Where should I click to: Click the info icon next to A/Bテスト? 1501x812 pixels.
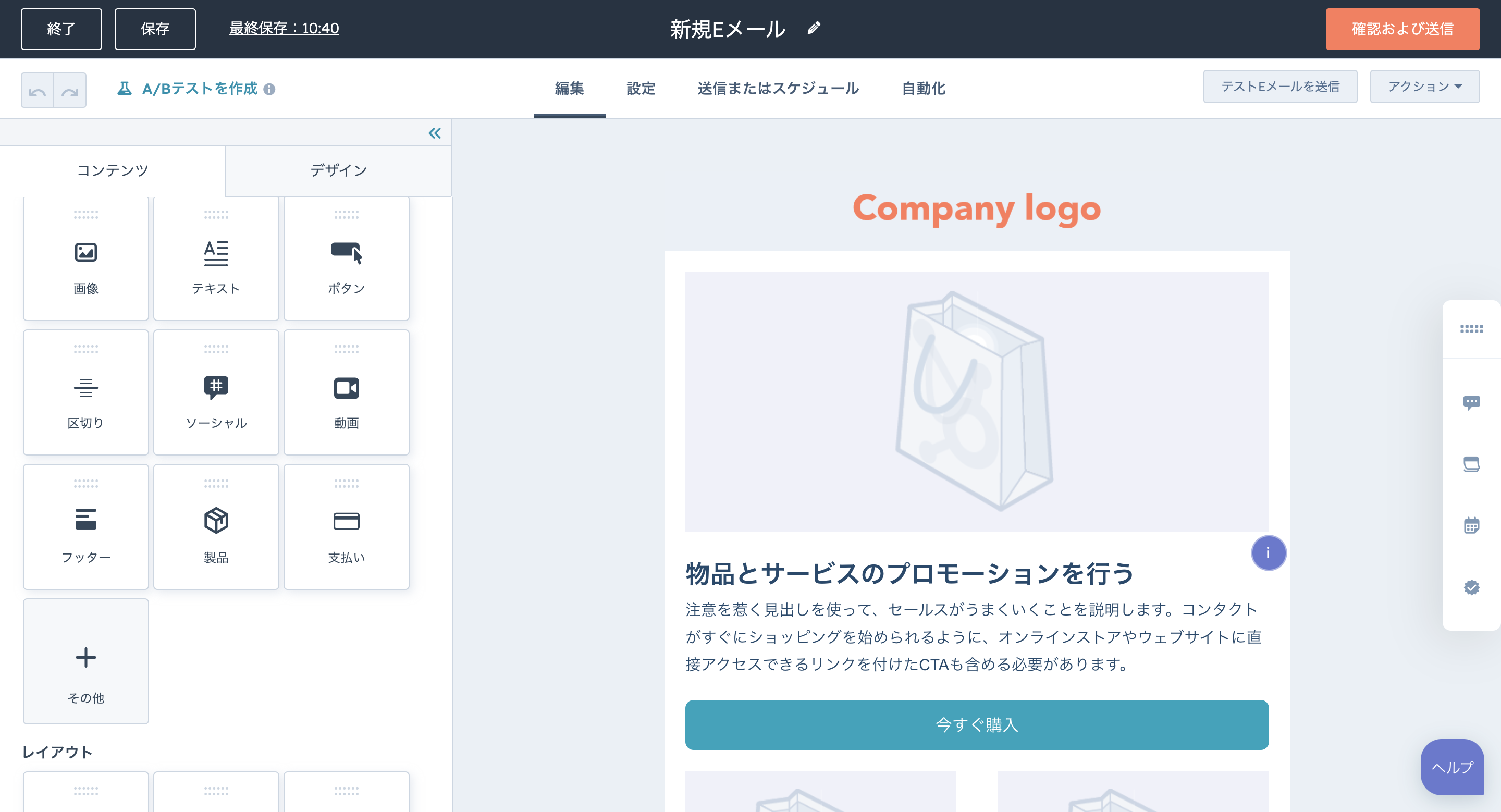pos(269,89)
